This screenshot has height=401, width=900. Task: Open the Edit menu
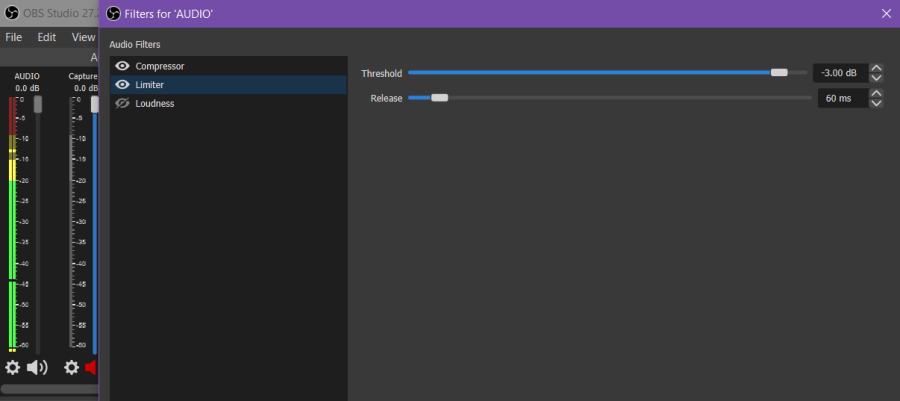click(x=47, y=37)
